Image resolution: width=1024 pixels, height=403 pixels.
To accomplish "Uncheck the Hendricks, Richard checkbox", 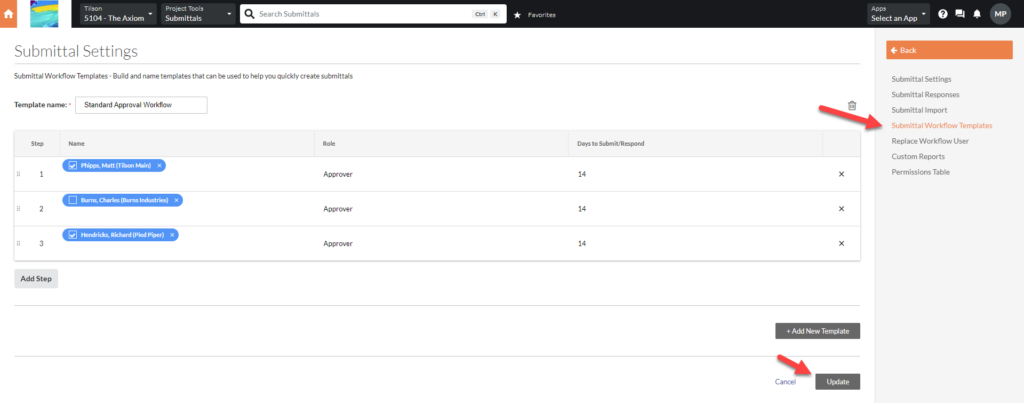I will [73, 235].
